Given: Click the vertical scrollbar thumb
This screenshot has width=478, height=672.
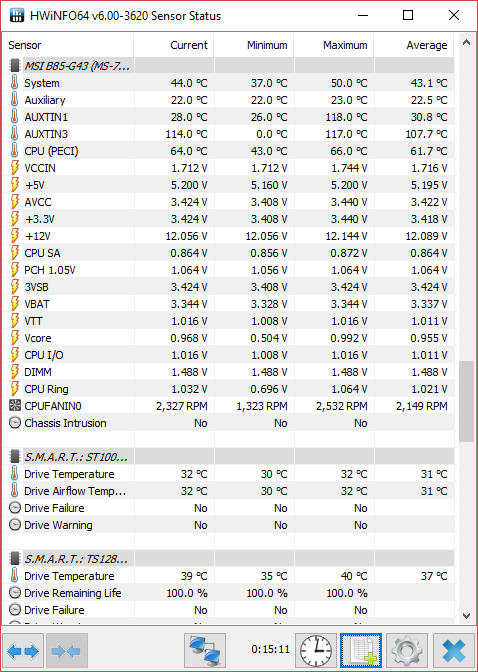Looking at the screenshot, I should [466, 401].
